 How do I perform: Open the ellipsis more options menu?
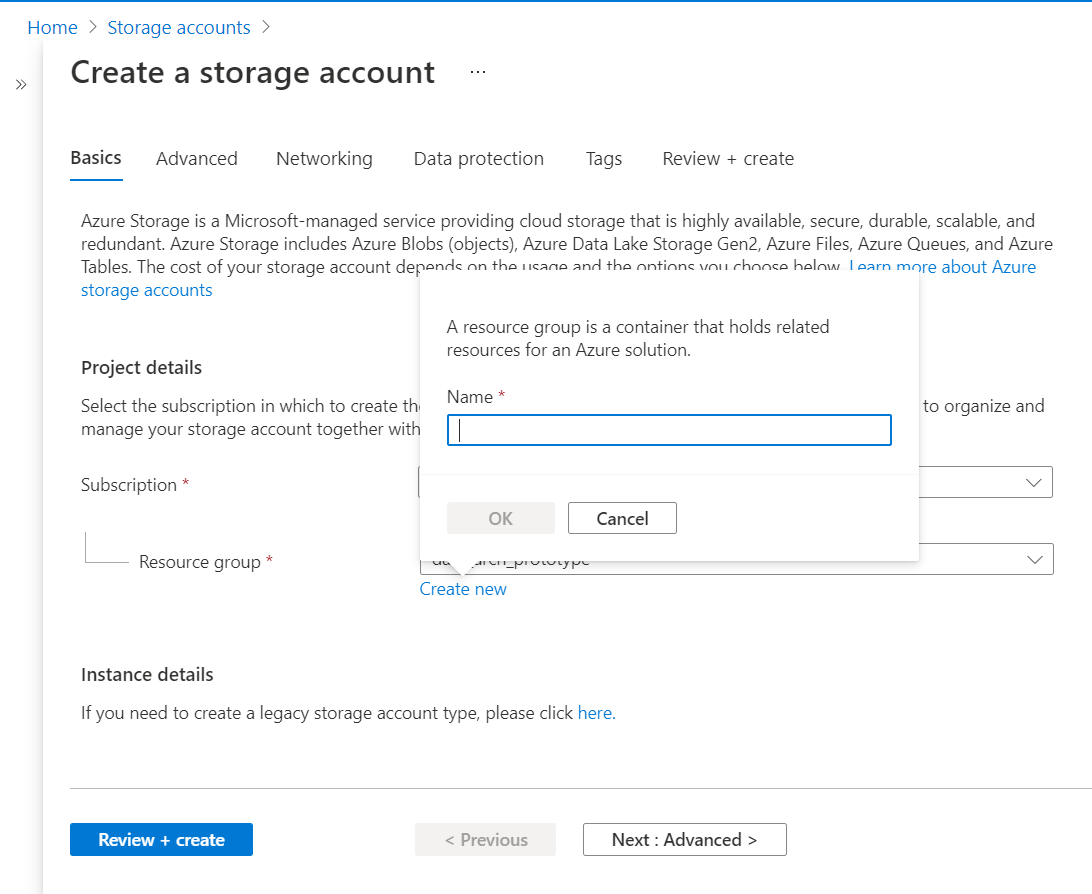478,72
